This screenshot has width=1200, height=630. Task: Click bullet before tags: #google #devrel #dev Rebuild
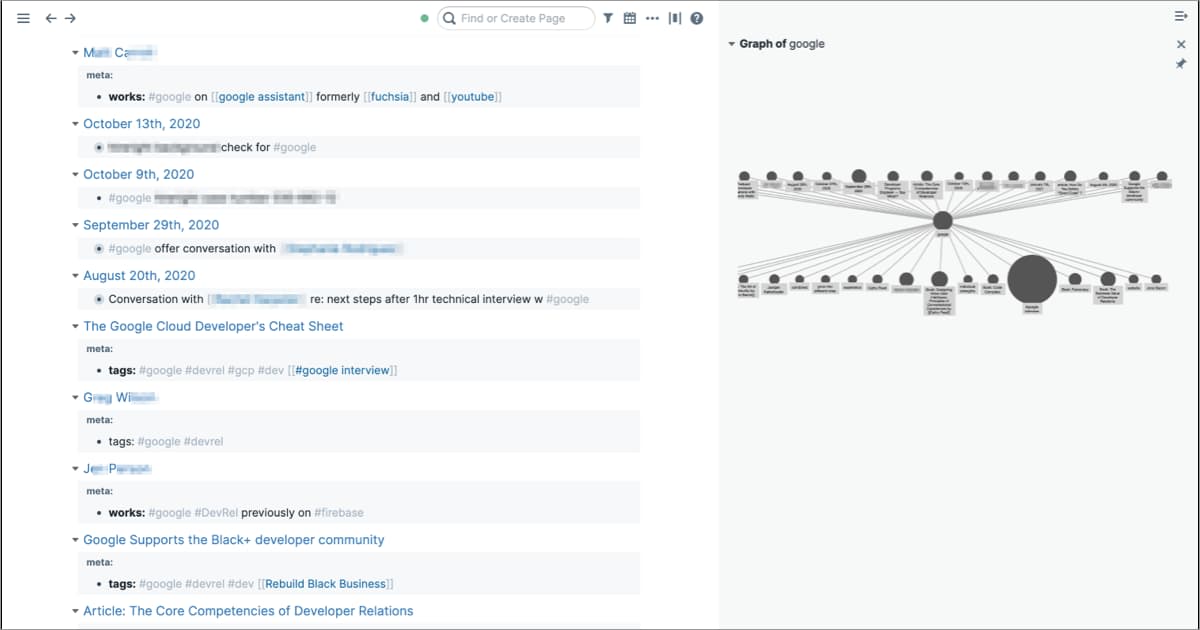tap(98, 584)
